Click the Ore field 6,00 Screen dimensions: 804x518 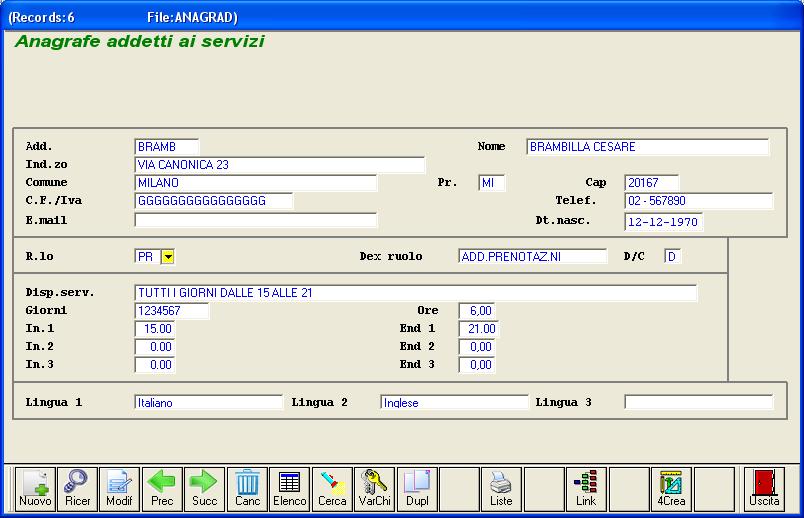[x=477, y=311]
